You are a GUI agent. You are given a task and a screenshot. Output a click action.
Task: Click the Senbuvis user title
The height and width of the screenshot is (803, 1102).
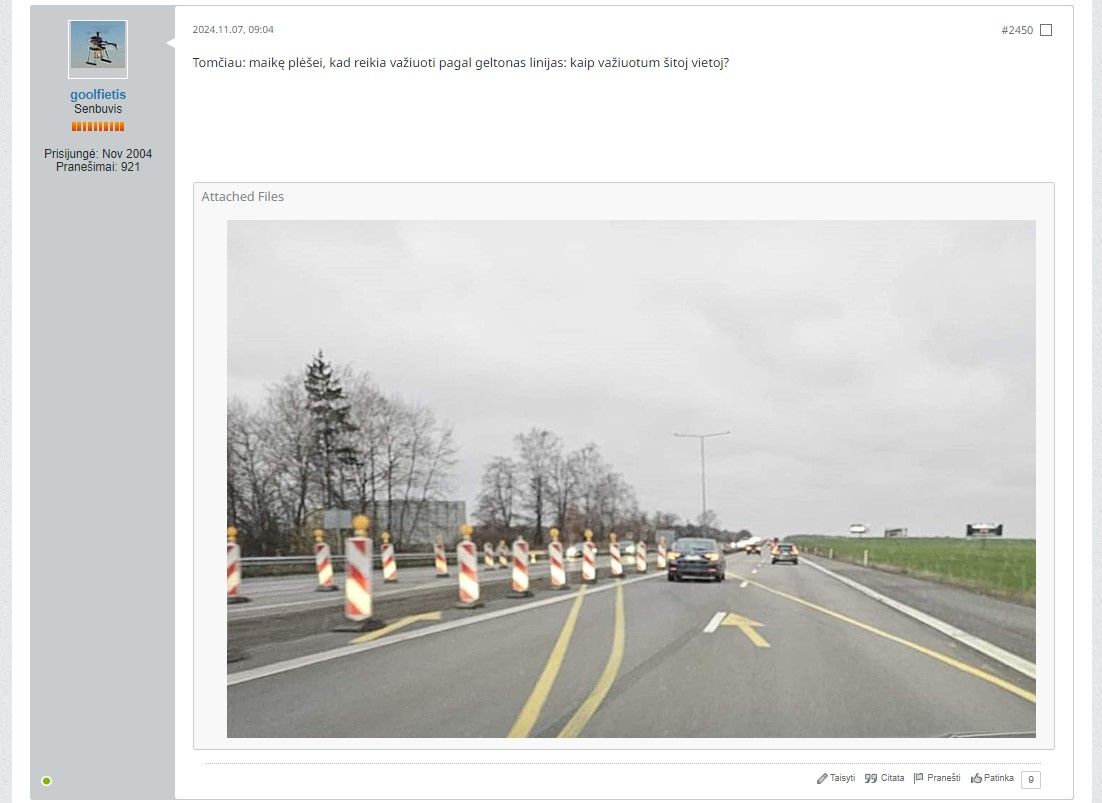pos(98,109)
